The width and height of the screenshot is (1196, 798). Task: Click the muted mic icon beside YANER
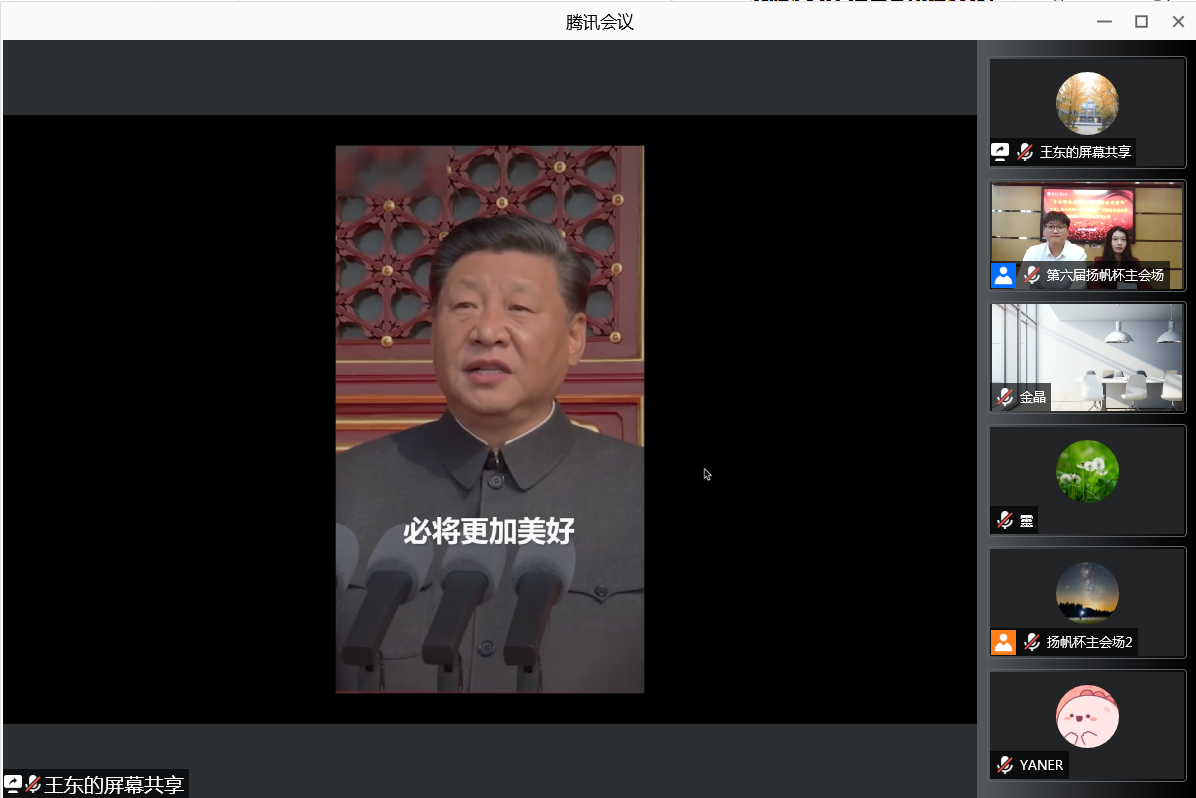pos(1005,765)
